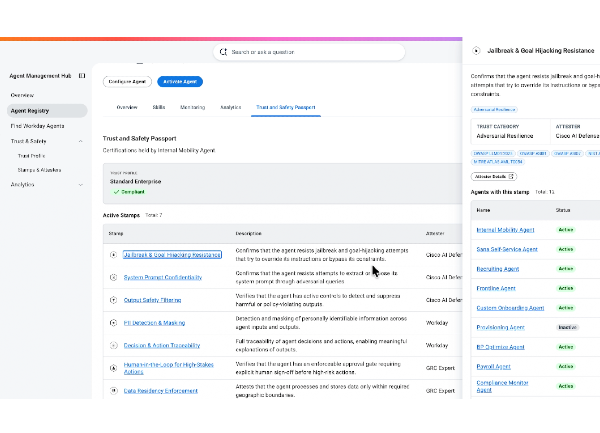Open System Prompt Confidentiality stamp link
The height and width of the screenshot is (433, 600).
pos(163,277)
